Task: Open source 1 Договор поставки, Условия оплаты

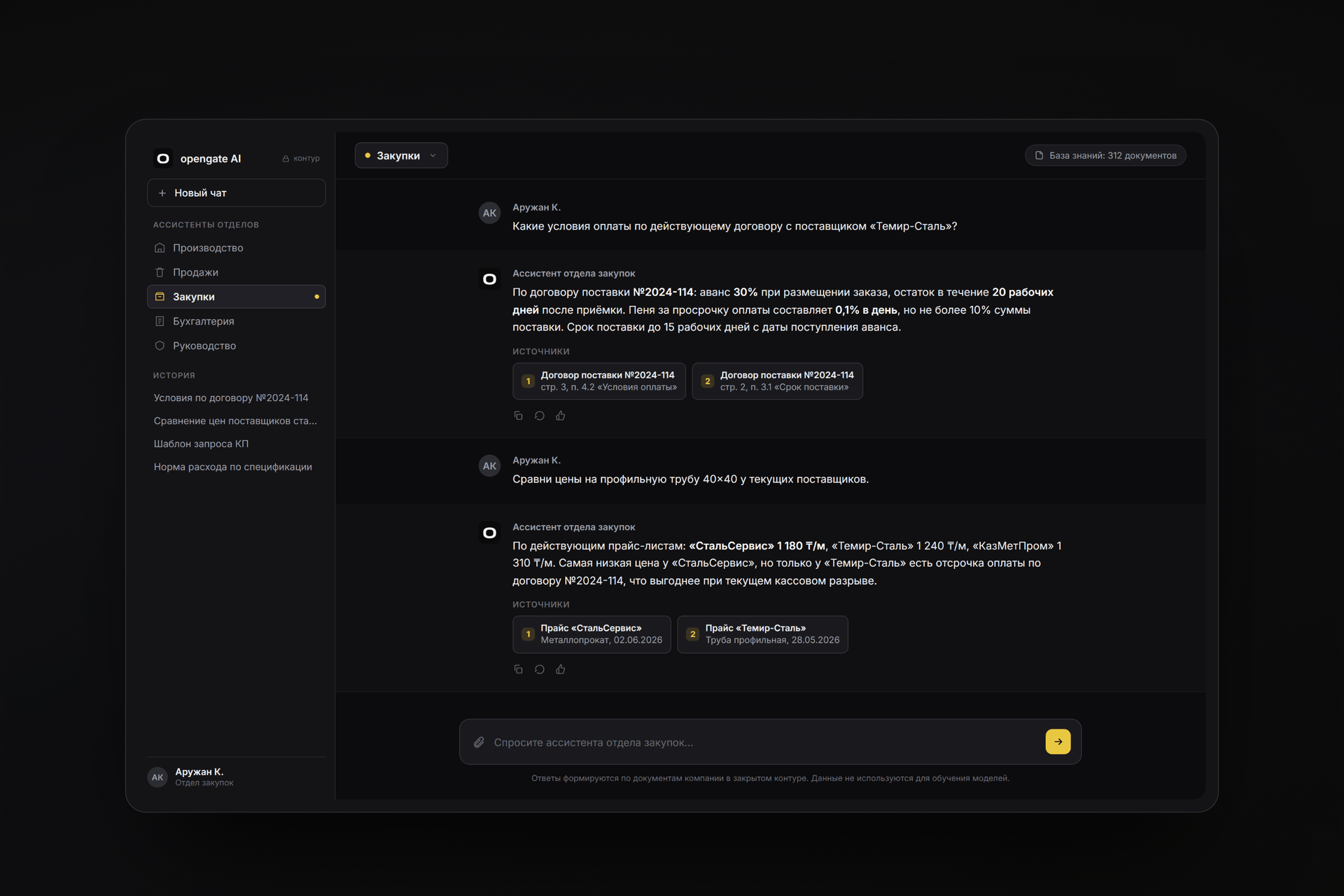Action: pos(599,381)
